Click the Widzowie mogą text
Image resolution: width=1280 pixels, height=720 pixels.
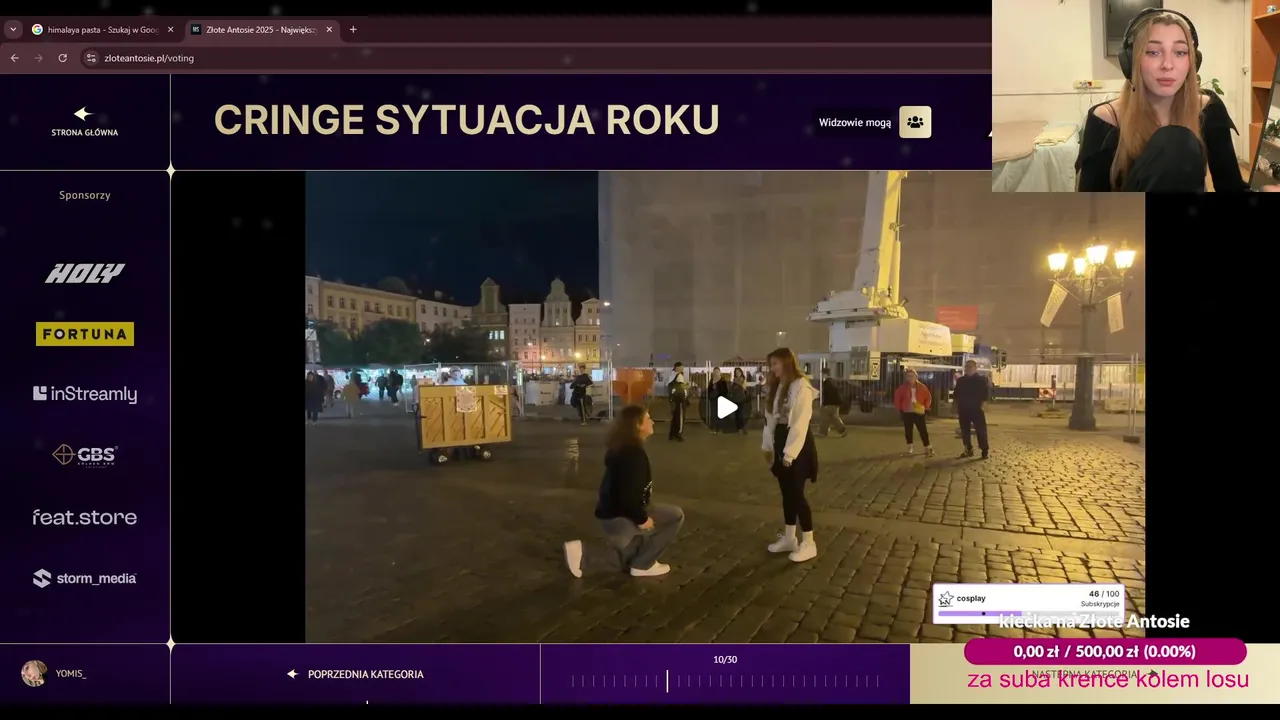coord(855,122)
